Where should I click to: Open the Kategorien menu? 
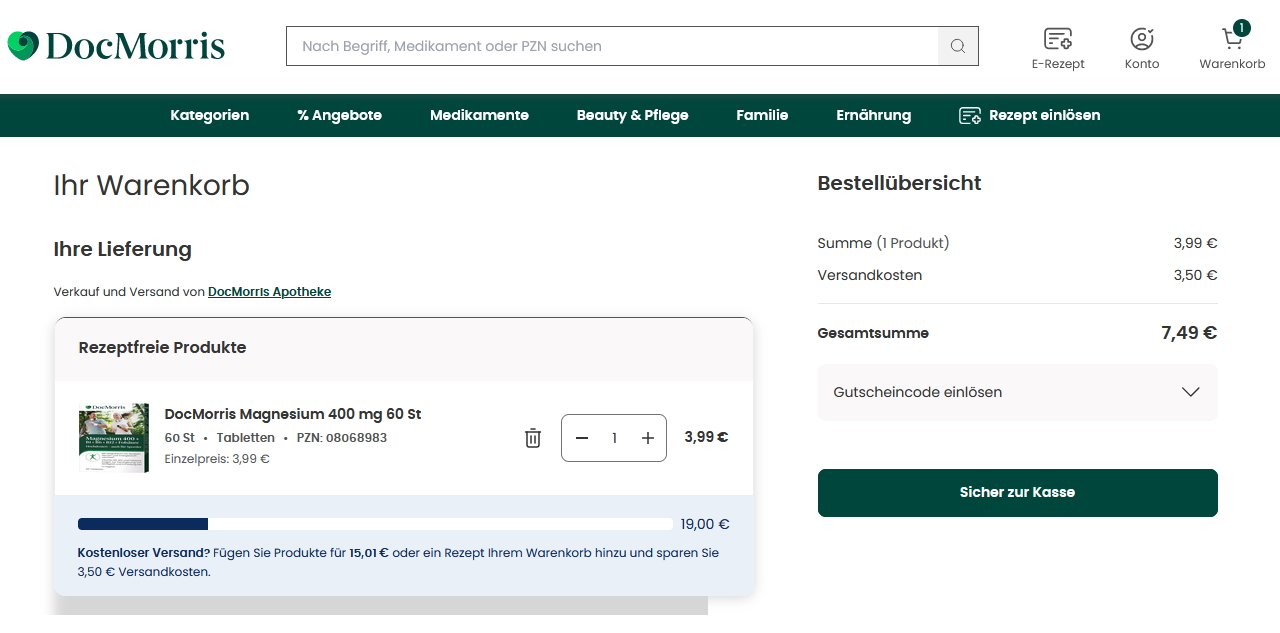[x=210, y=115]
